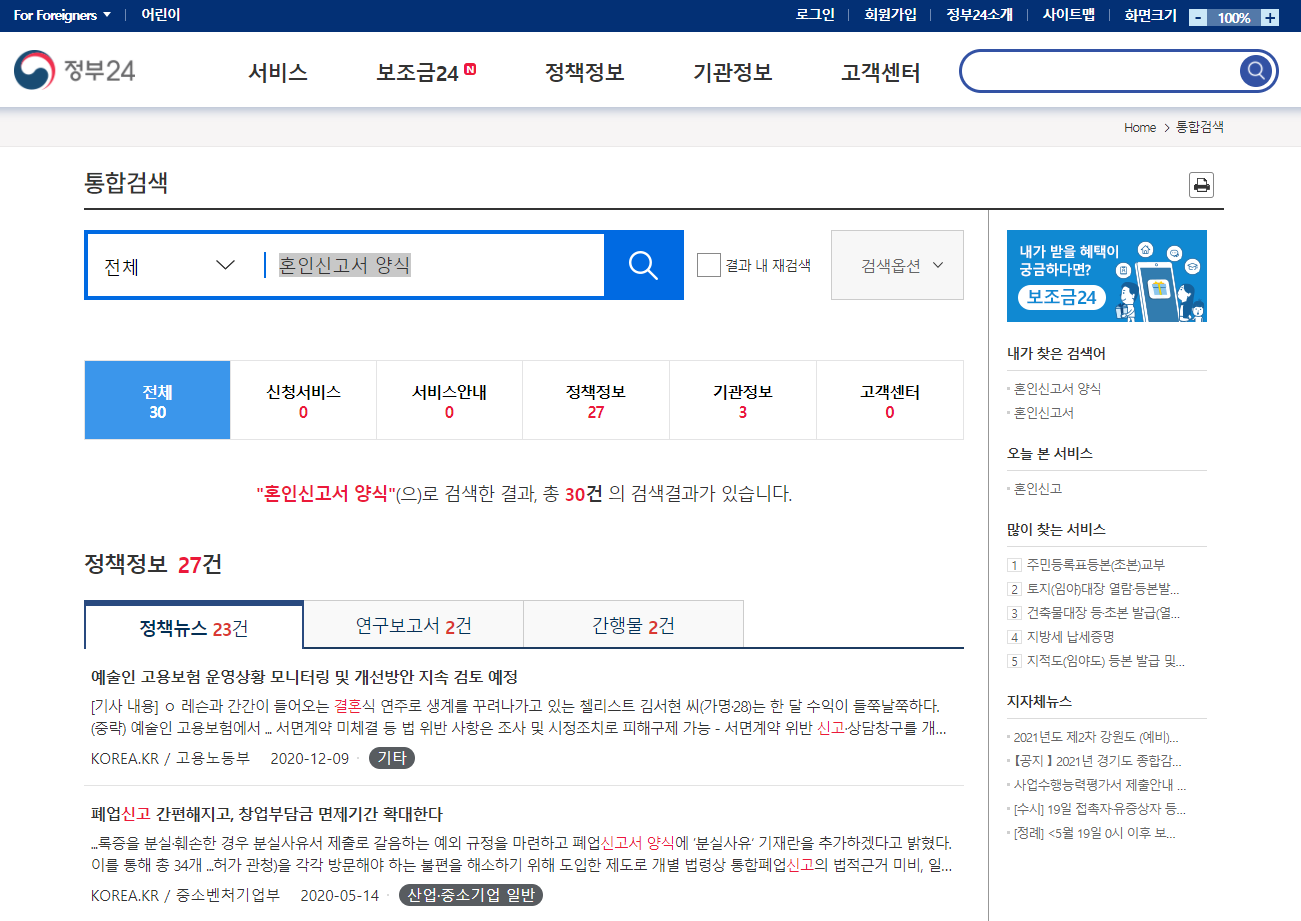Open popular service 지방세 납세증명

pos(1070,637)
